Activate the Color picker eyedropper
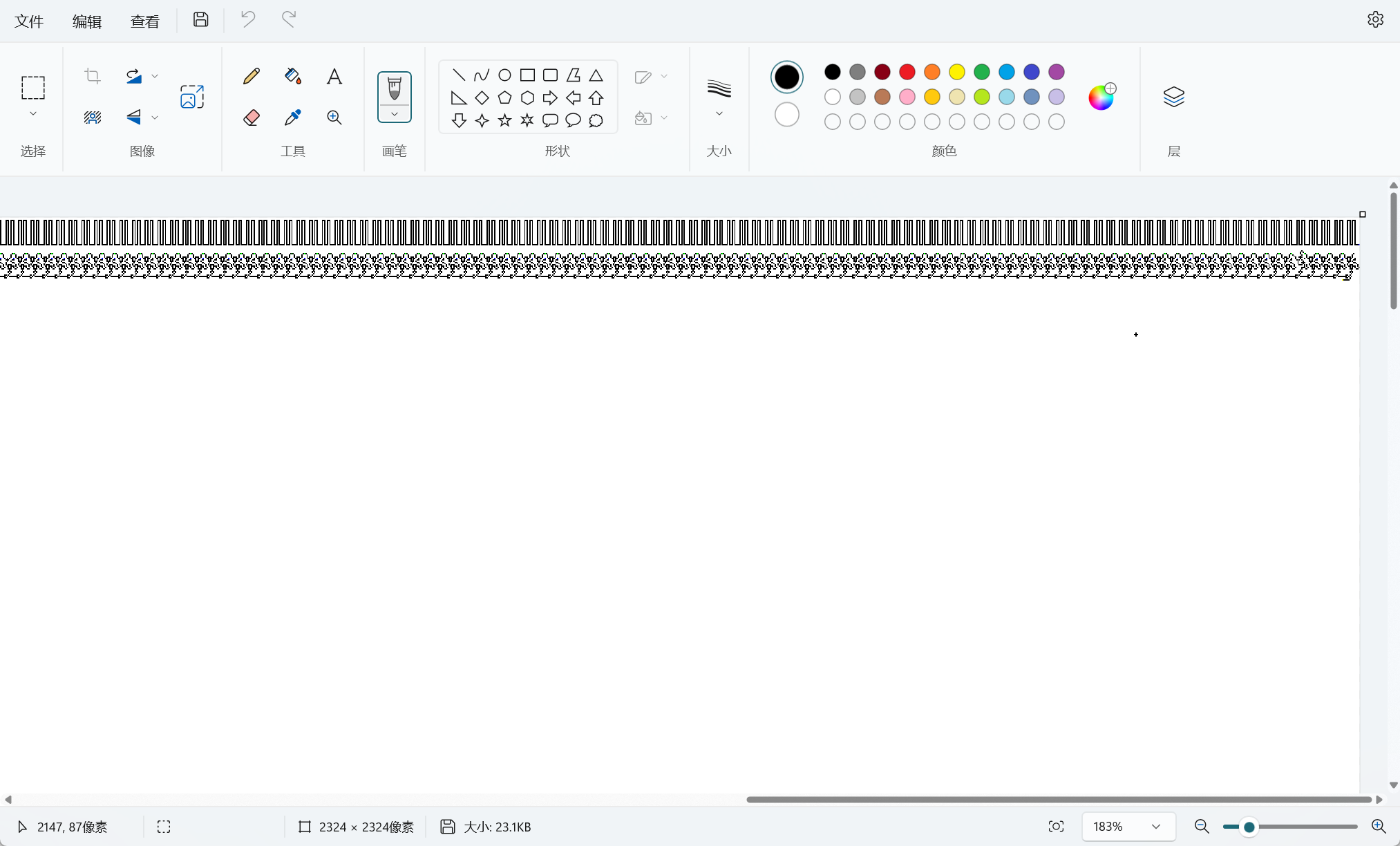1400x846 pixels. coord(292,117)
